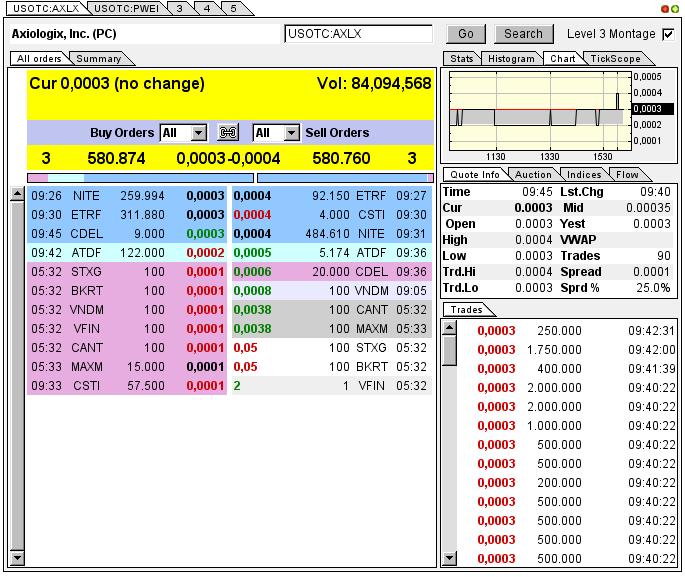The height and width of the screenshot is (577, 685).
Task: Click the Trades list scroll-down arrow
Action: [x=449, y=558]
